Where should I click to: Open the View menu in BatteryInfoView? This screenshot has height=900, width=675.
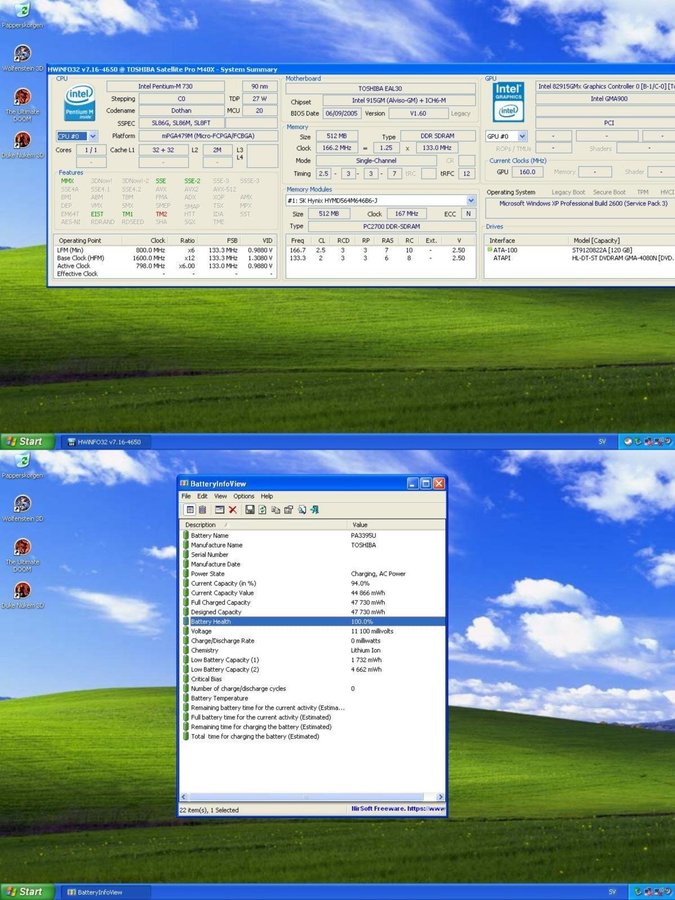[x=220, y=496]
